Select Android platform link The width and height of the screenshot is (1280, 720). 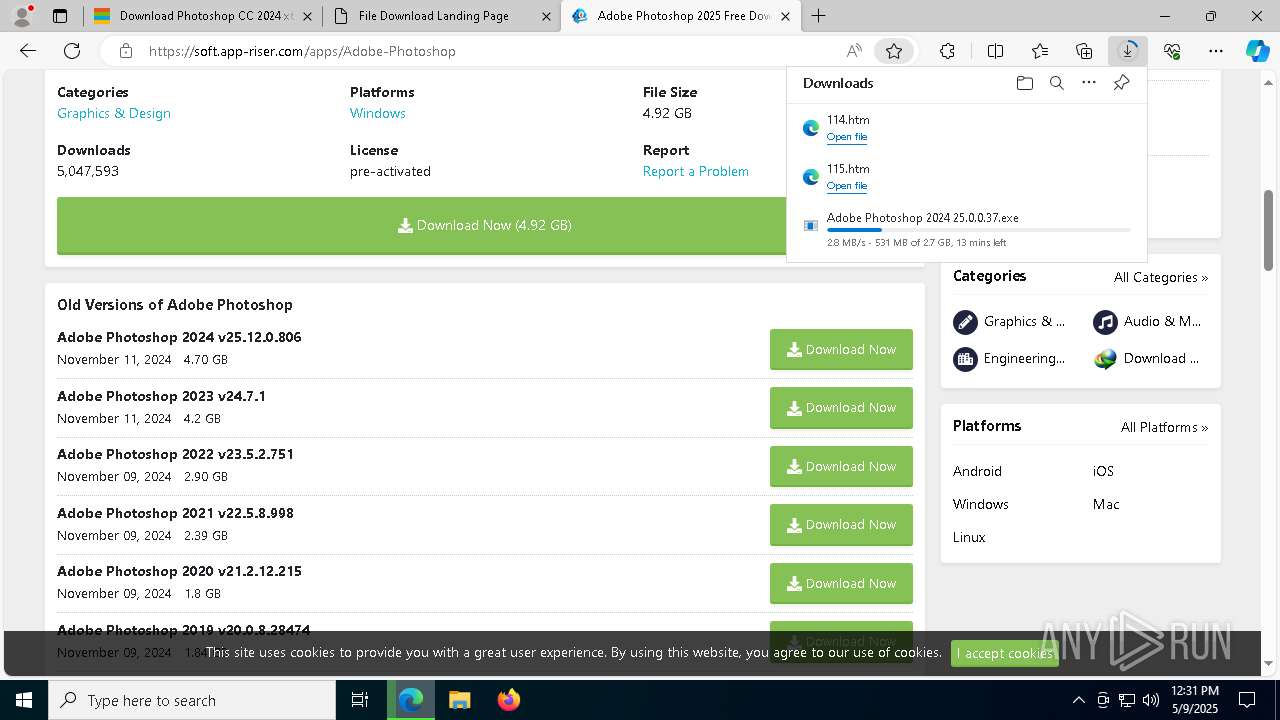[977, 471]
